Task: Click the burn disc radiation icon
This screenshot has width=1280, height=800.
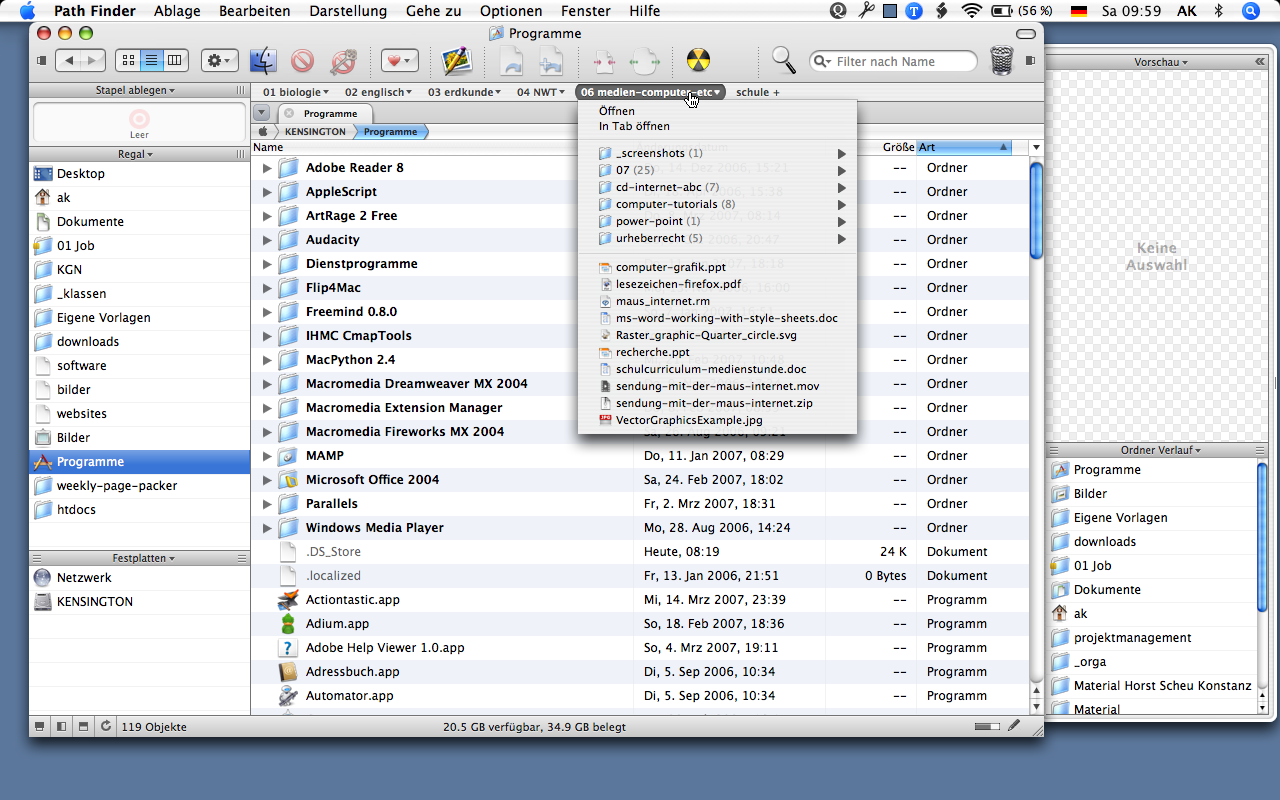Action: tap(698, 61)
